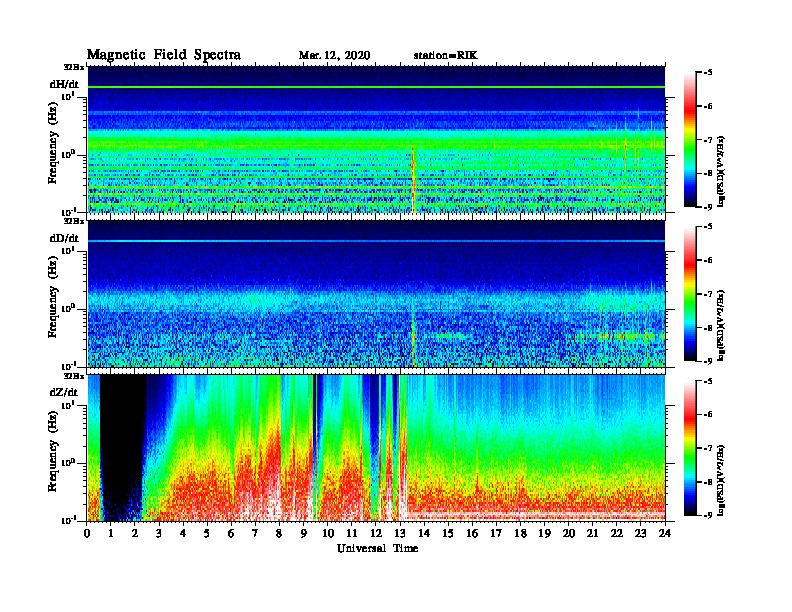This screenshot has height=612, width=792.
Task: Click the -5 label on dZ/dt color scale
Action: (x=707, y=381)
